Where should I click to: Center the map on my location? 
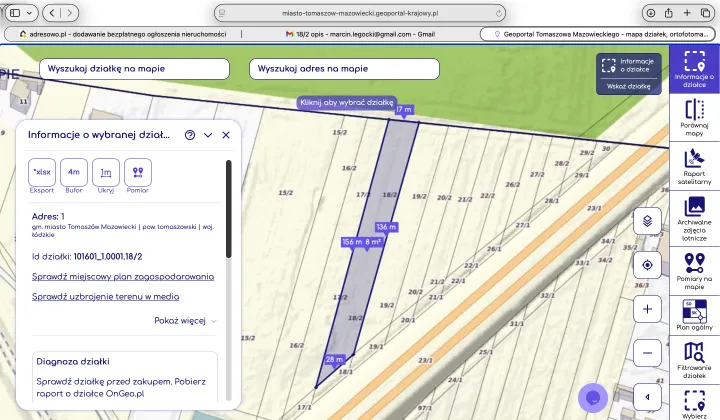point(647,265)
